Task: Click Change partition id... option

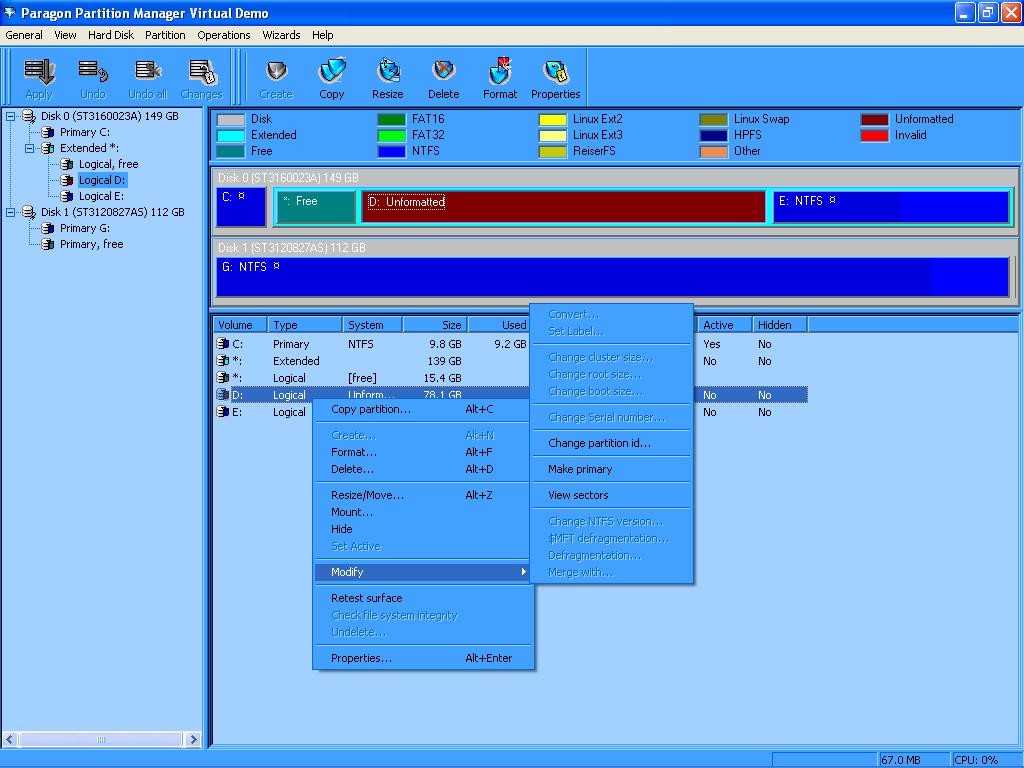Action: 599,443
